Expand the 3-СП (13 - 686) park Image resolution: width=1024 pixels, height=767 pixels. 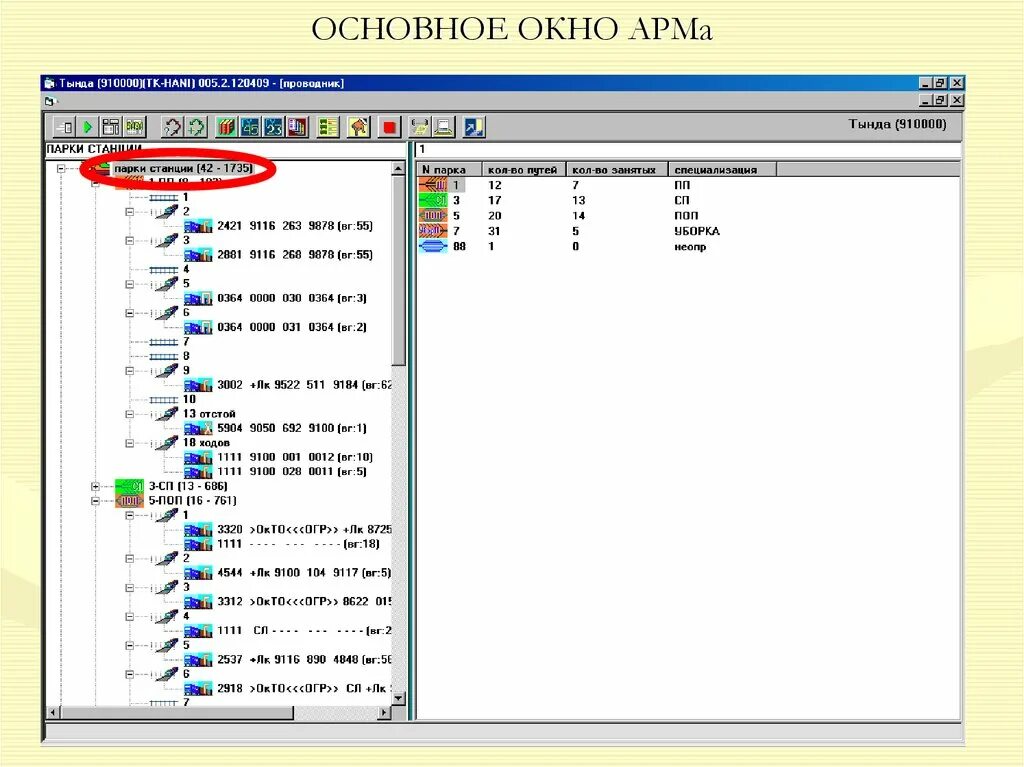click(95, 486)
